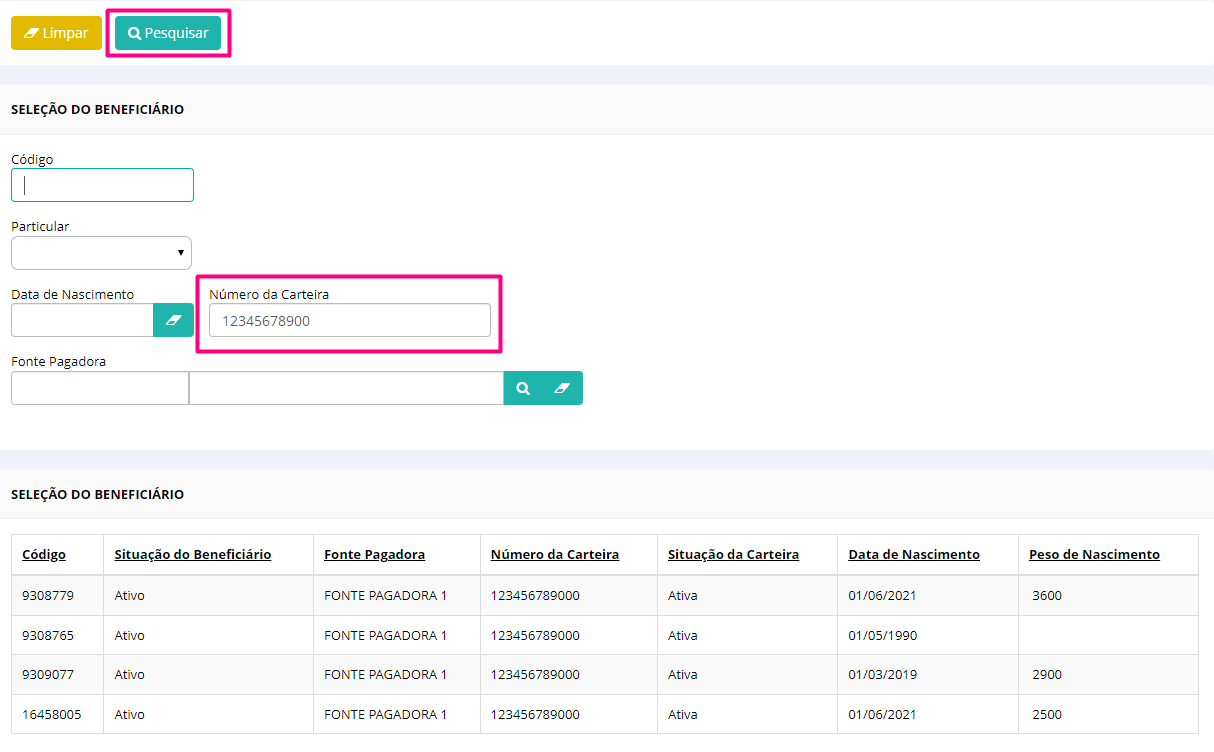The image size is (1214, 752).
Task: Click the Data de Nascimento field
Action: click(x=82, y=320)
